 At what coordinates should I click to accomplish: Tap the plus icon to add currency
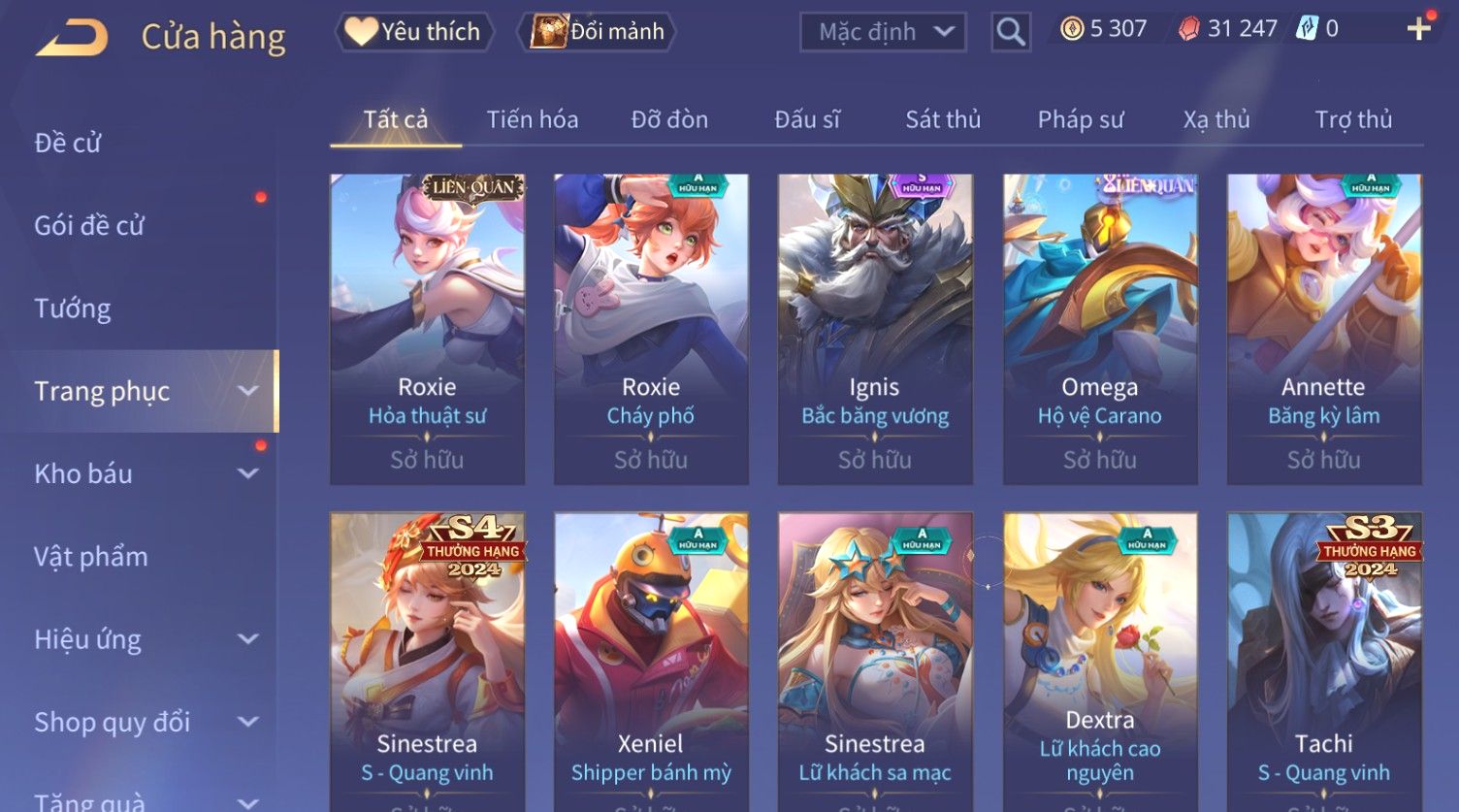pos(1418,29)
